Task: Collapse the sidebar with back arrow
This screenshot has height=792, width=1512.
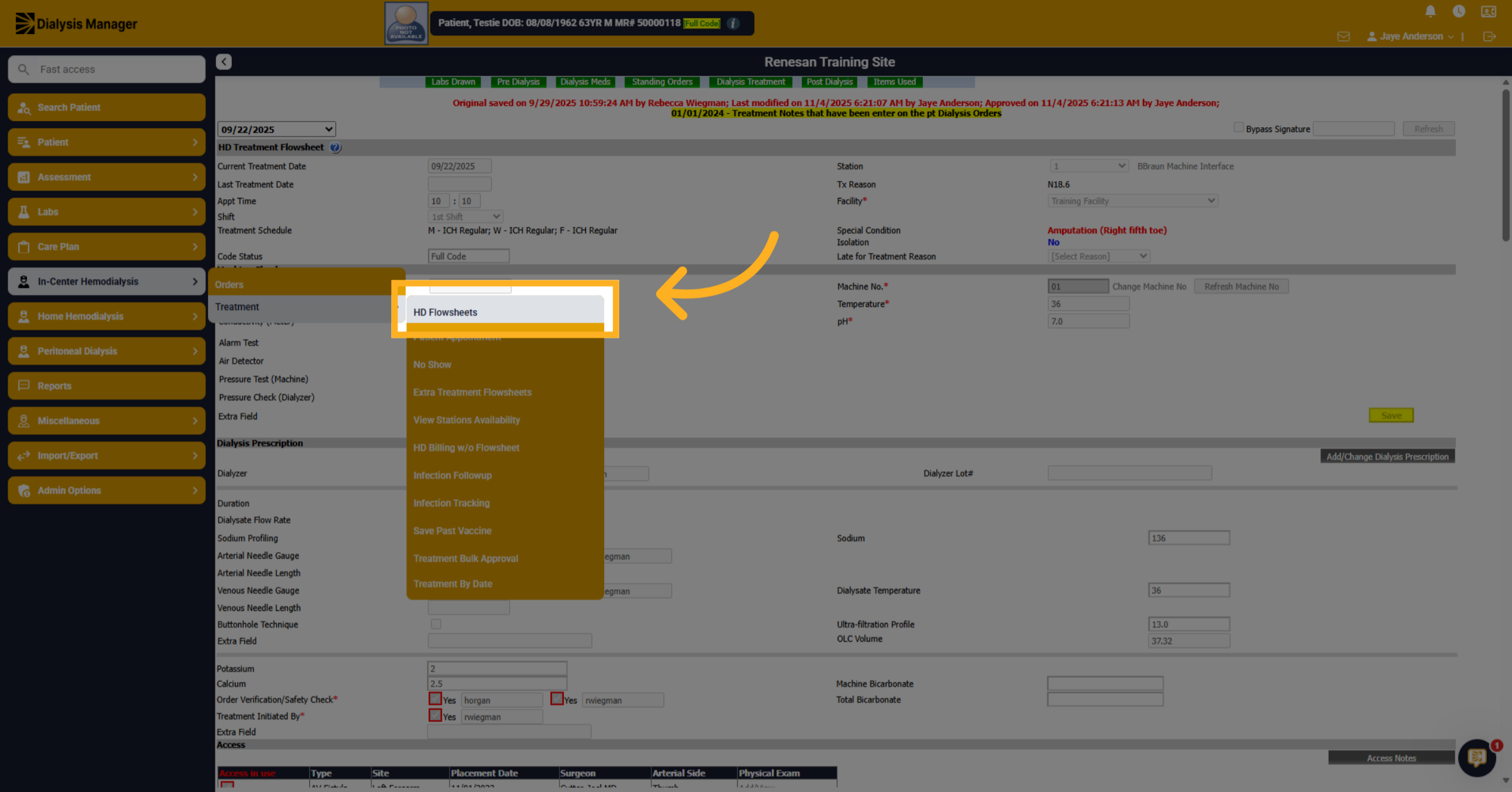Action: click(x=224, y=62)
